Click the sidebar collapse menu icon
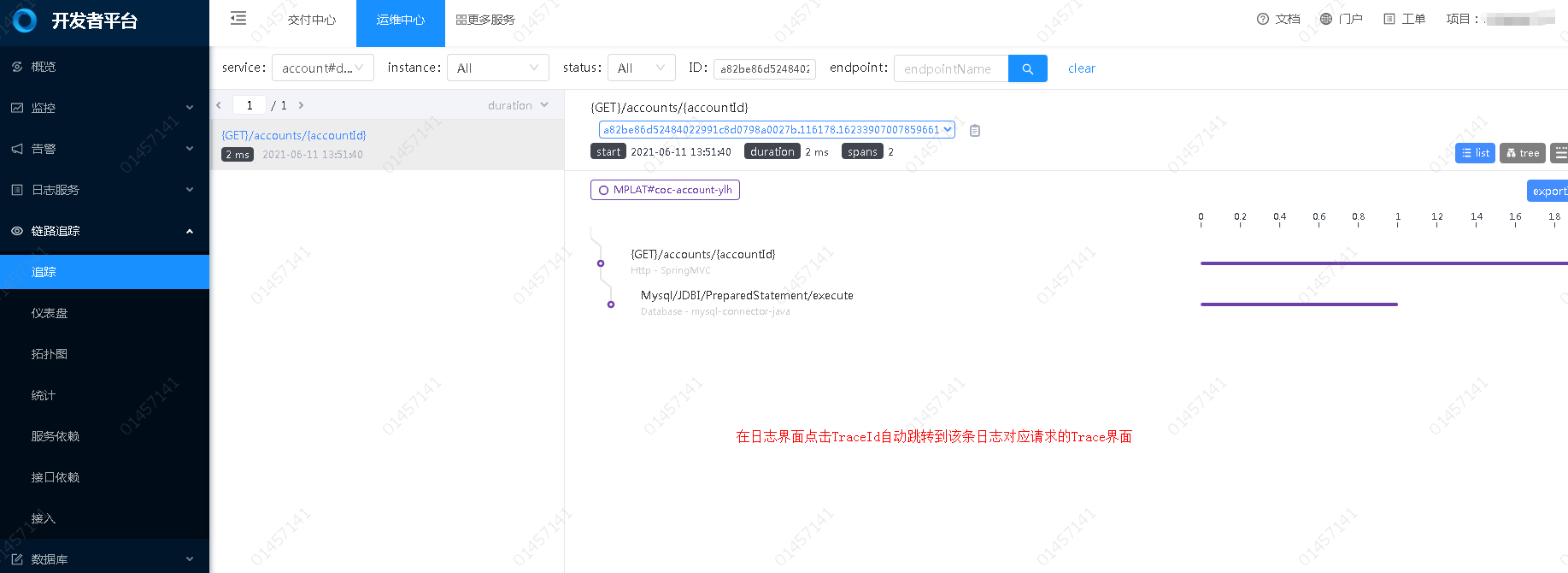The height and width of the screenshot is (573, 1568). [238, 19]
